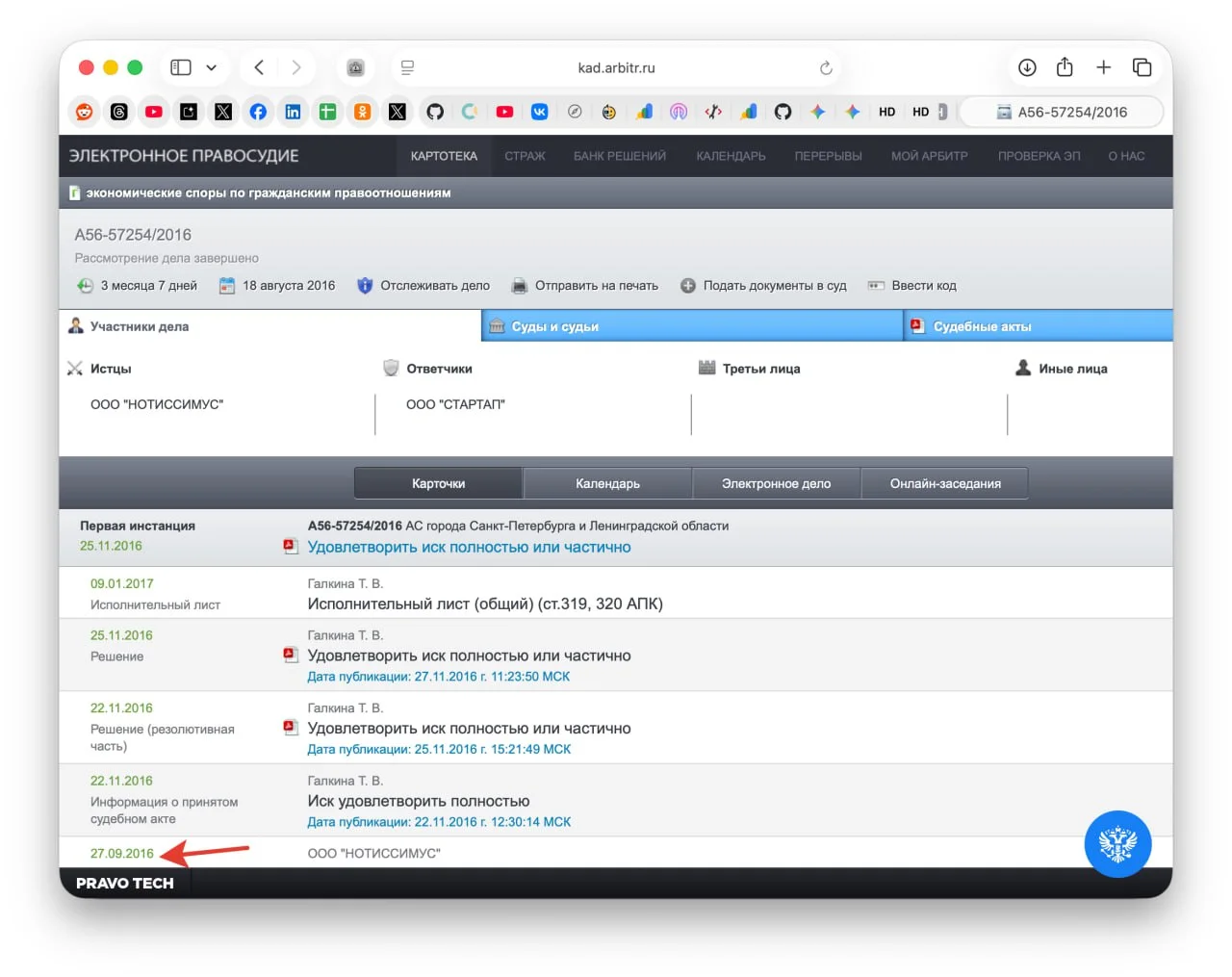Click Safari's download icon
Viewport: 1232px width, 977px height.
tap(1027, 67)
